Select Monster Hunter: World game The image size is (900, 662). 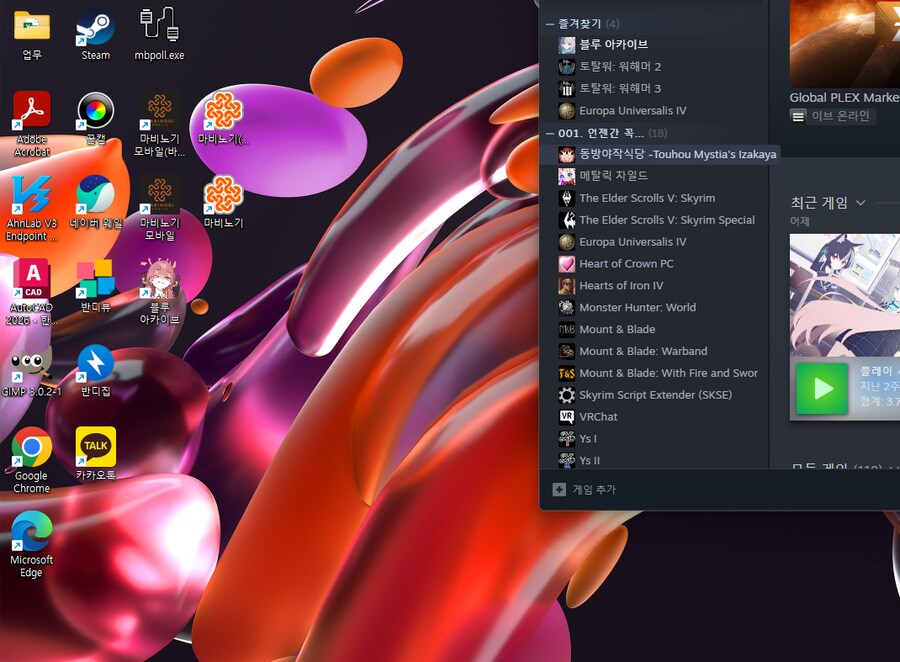click(654, 307)
